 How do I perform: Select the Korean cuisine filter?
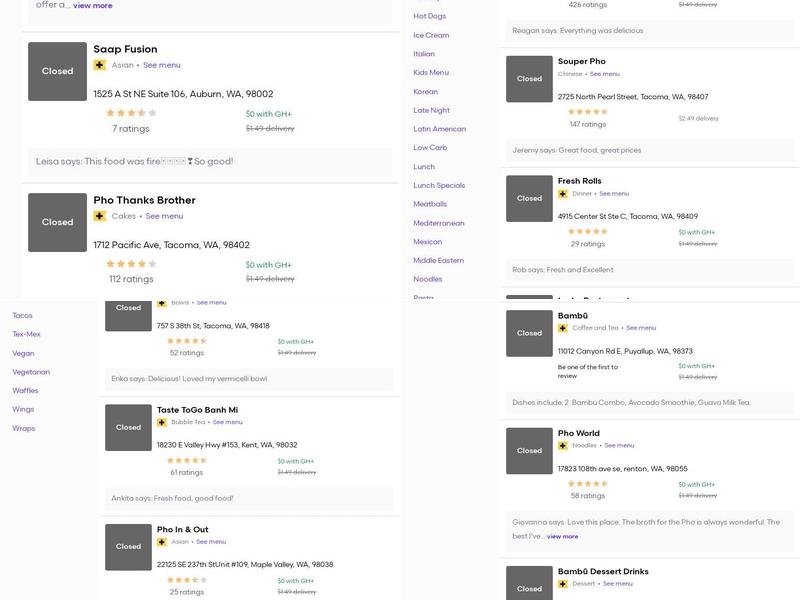tap(425, 91)
